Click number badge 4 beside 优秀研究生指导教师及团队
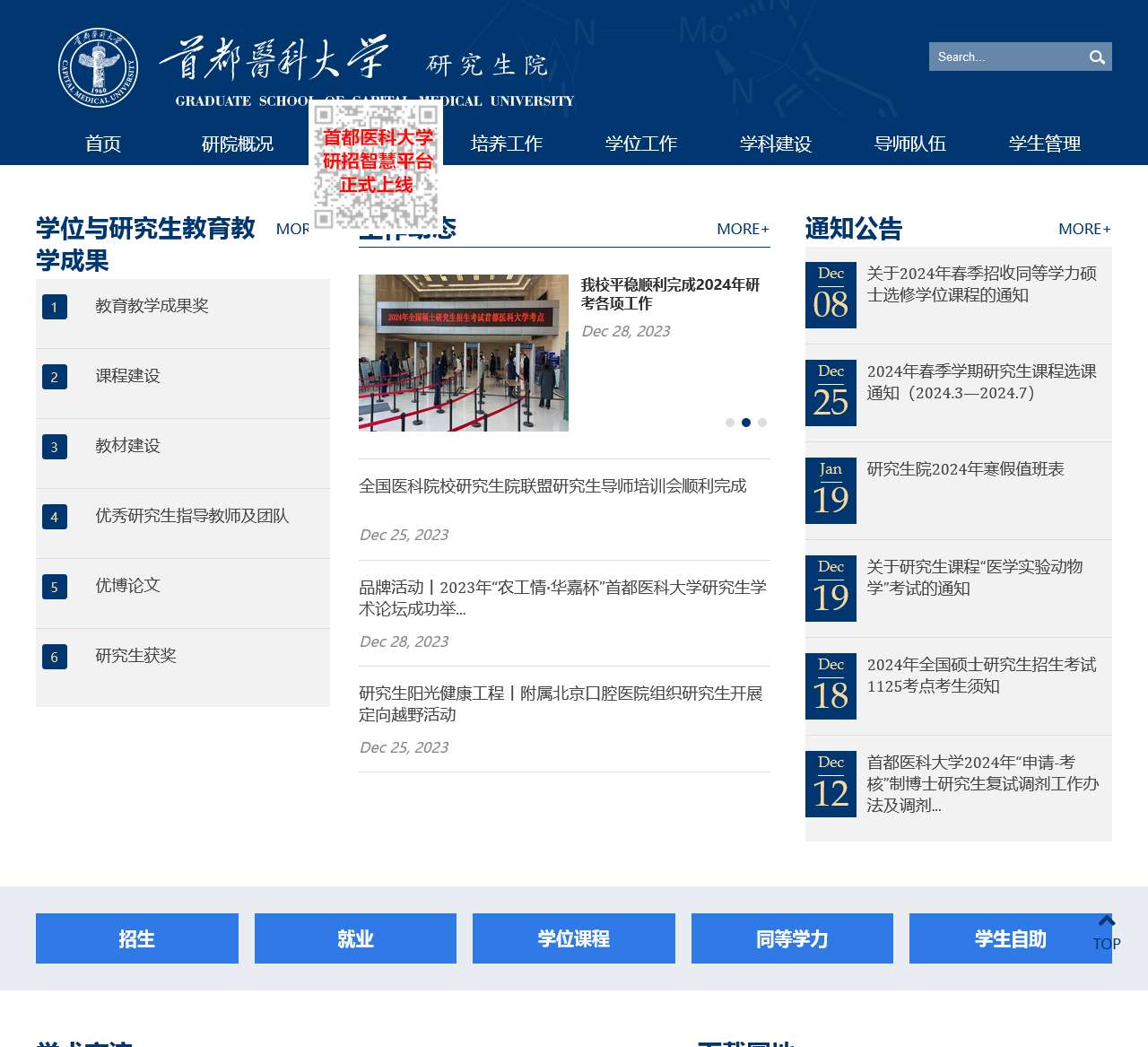The height and width of the screenshot is (1047, 1148). click(55, 517)
